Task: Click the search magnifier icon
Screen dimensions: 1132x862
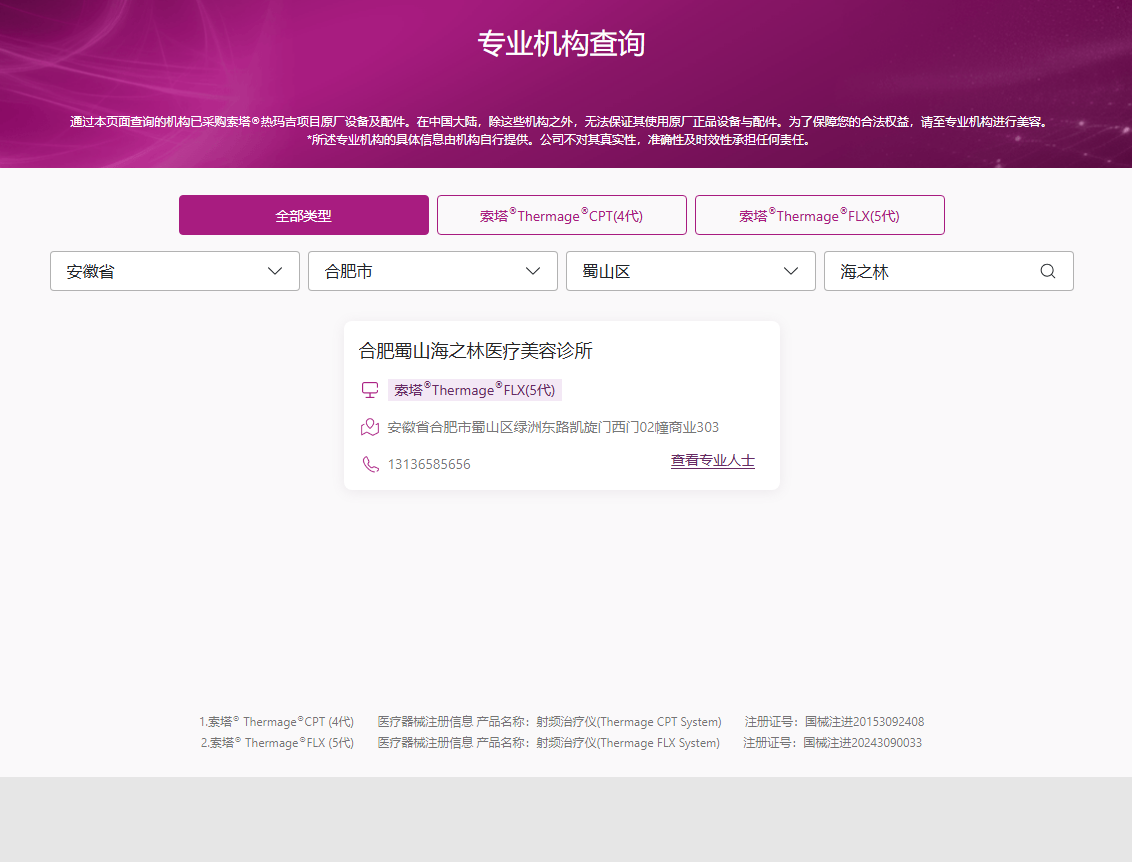Action: coord(1048,271)
